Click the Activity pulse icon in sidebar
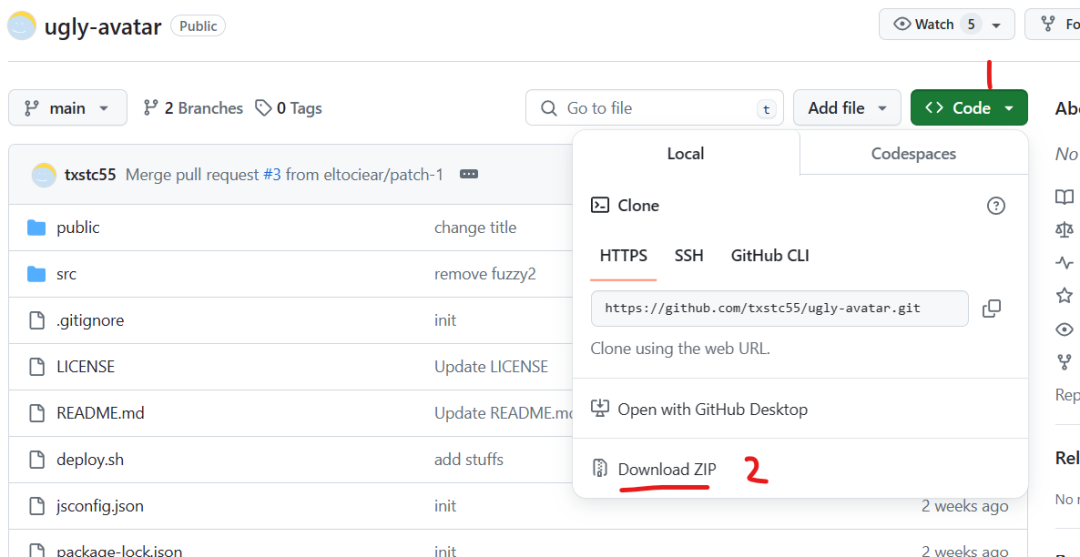This screenshot has height=557, width=1080. 1064,262
